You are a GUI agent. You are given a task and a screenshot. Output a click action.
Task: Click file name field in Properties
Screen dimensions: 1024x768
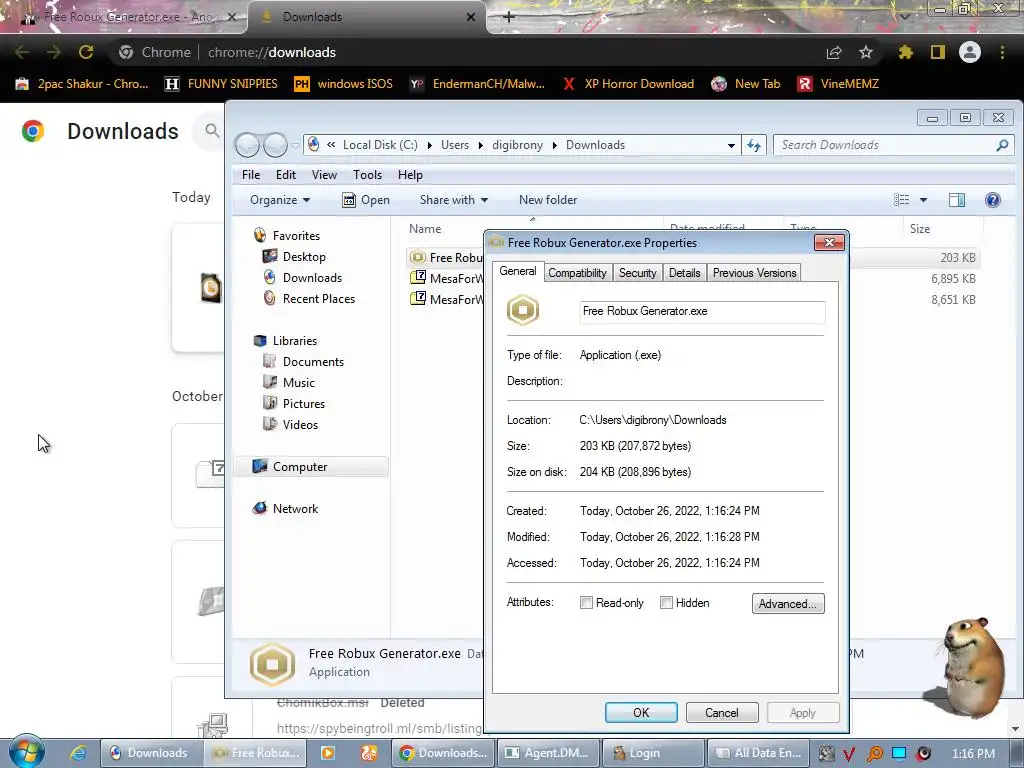702,312
